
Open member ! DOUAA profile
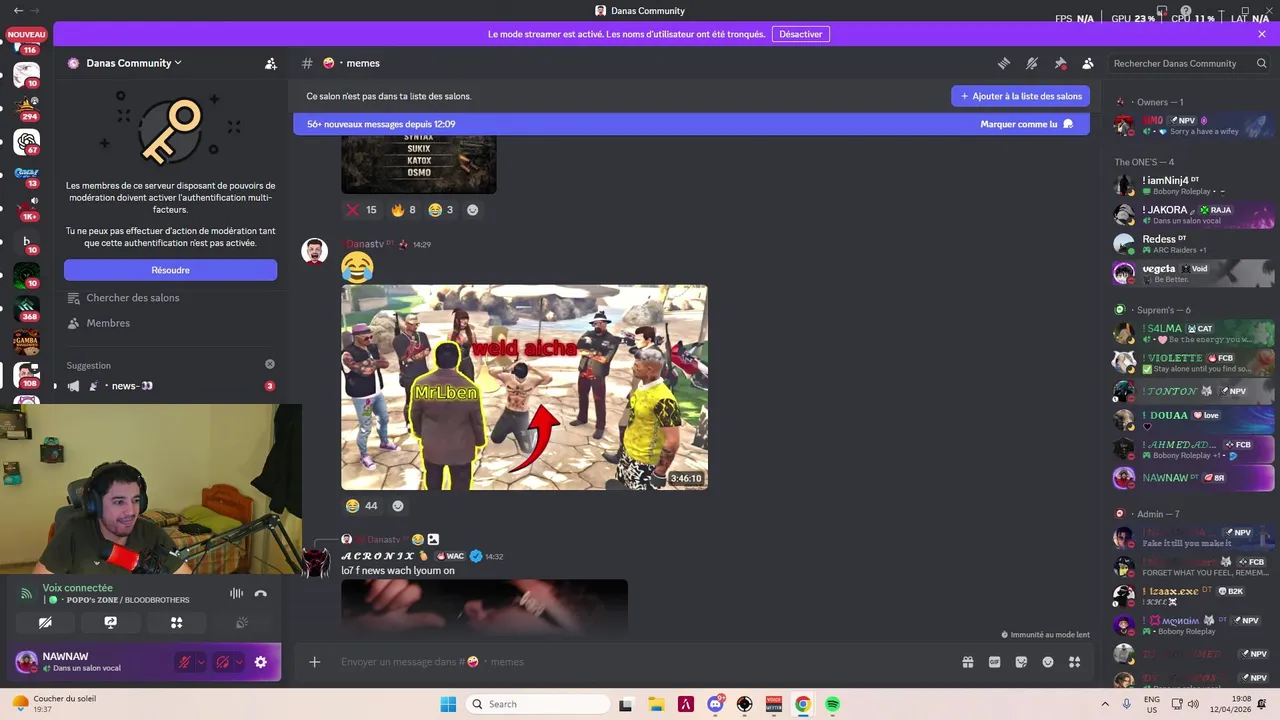pos(1193,419)
